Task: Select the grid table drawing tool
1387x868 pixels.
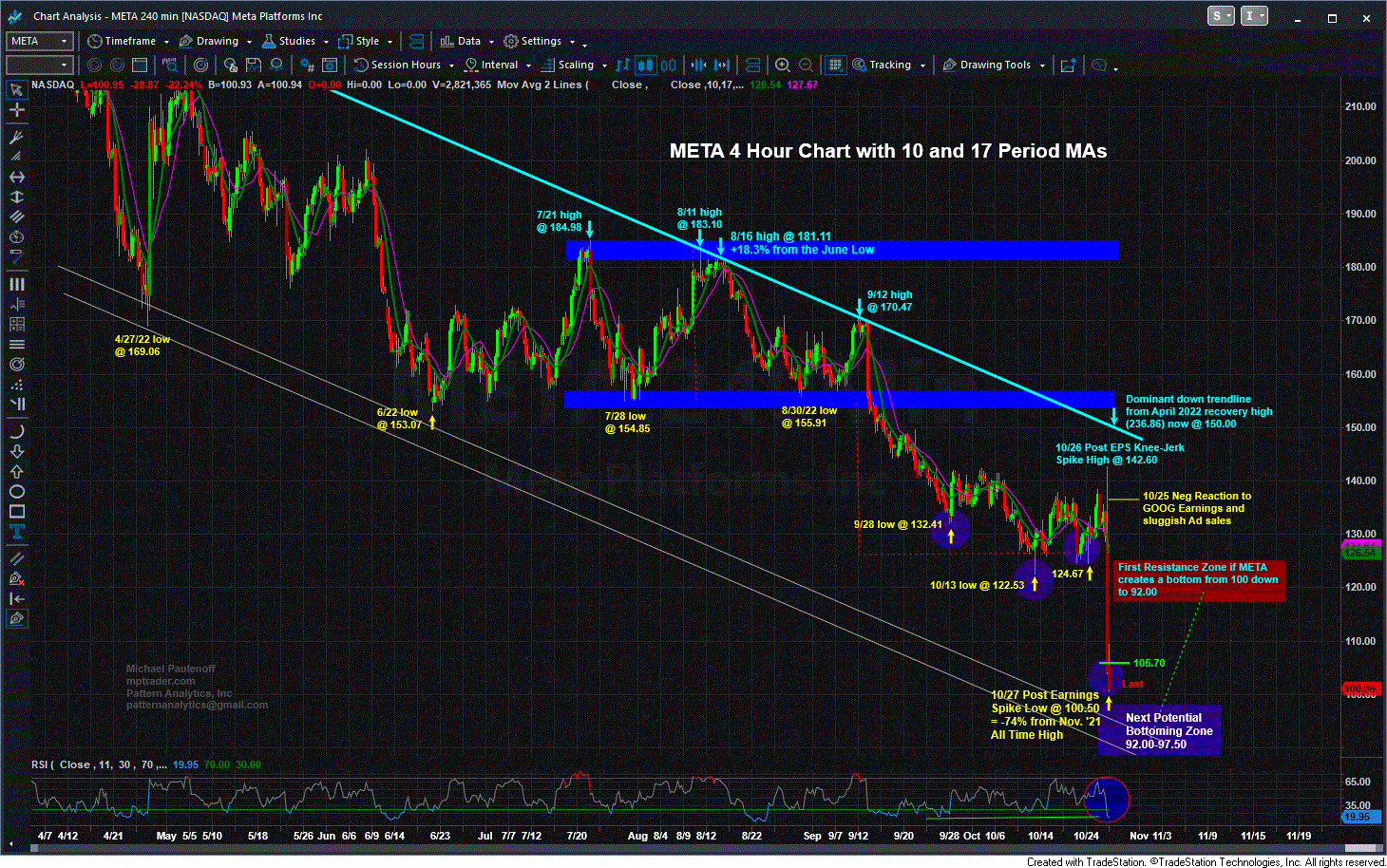Action: pyautogui.click(x=16, y=324)
